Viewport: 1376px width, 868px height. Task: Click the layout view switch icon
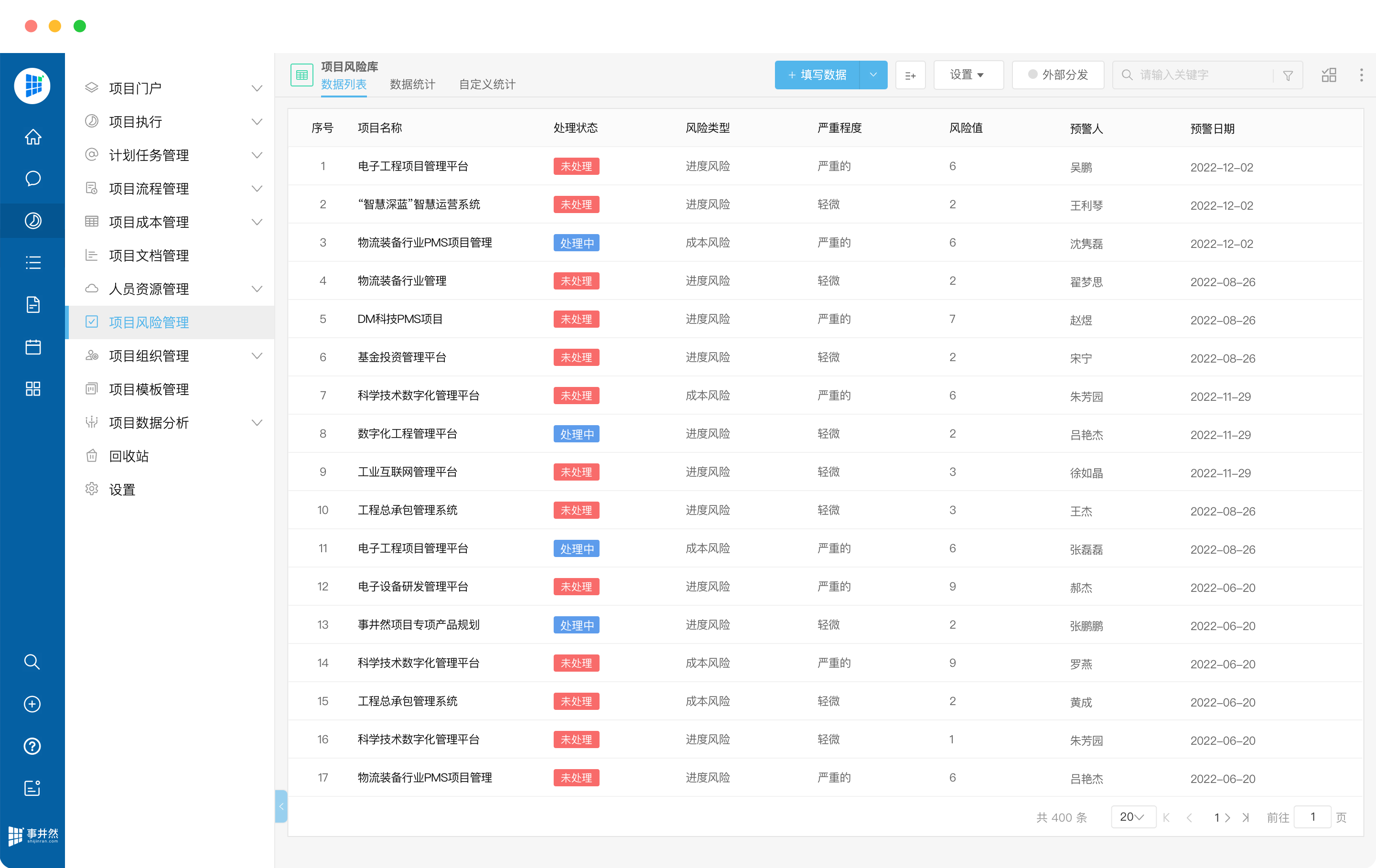pos(1329,75)
